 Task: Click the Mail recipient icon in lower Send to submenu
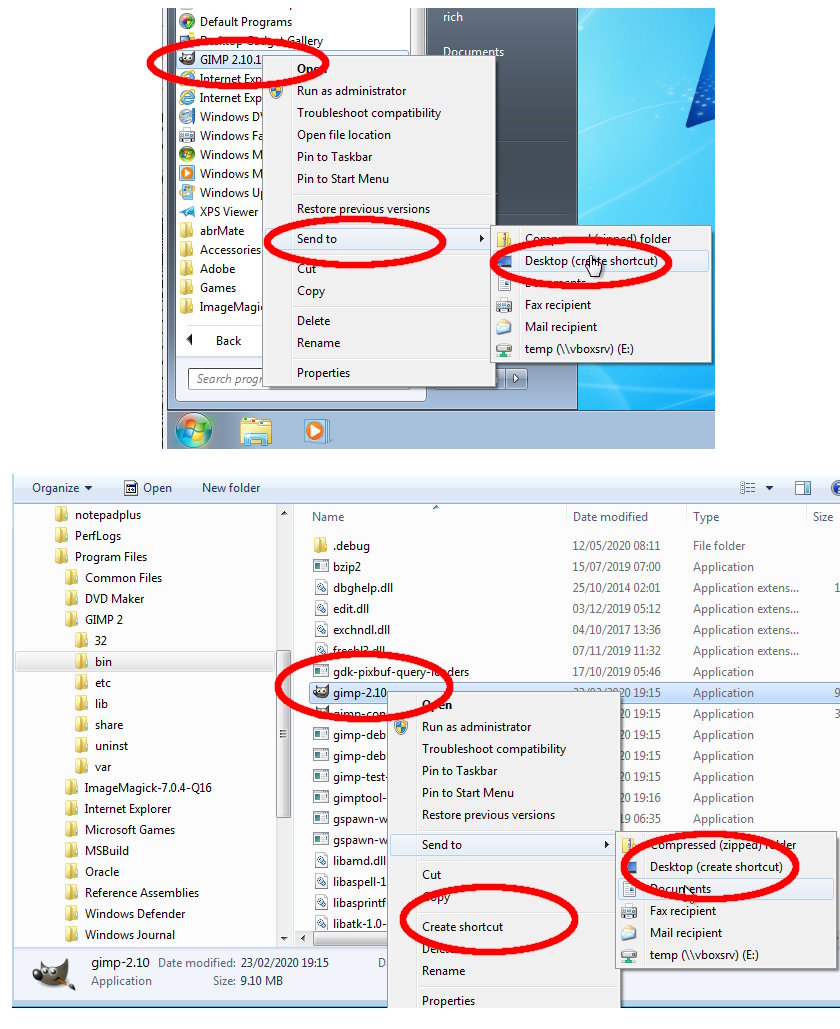629,933
